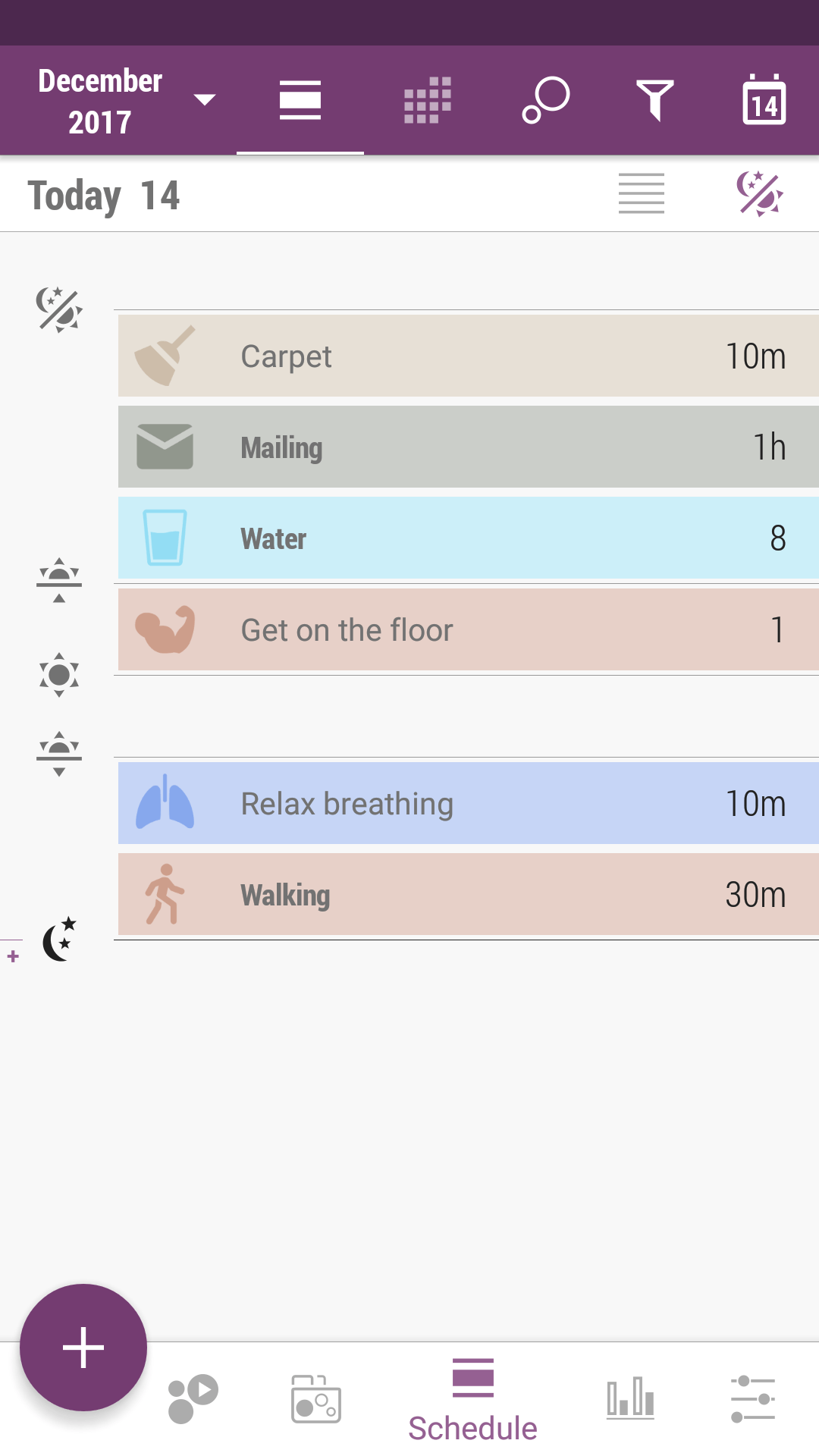Viewport: 819px width, 1456px height.
Task: Toggle compact list lines view
Action: pyautogui.click(x=642, y=194)
